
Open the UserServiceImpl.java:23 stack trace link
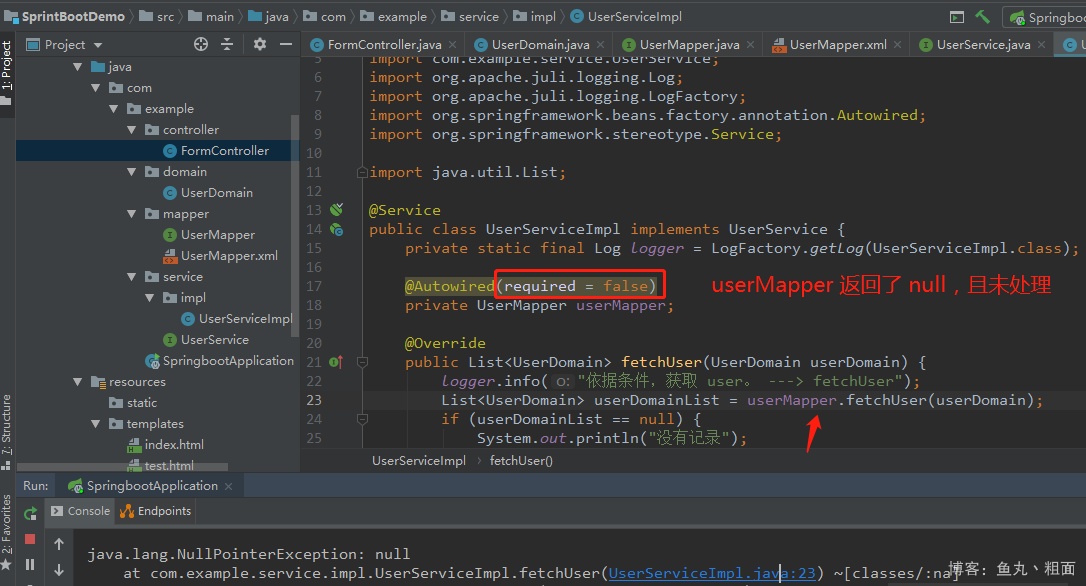pyautogui.click(x=711, y=573)
